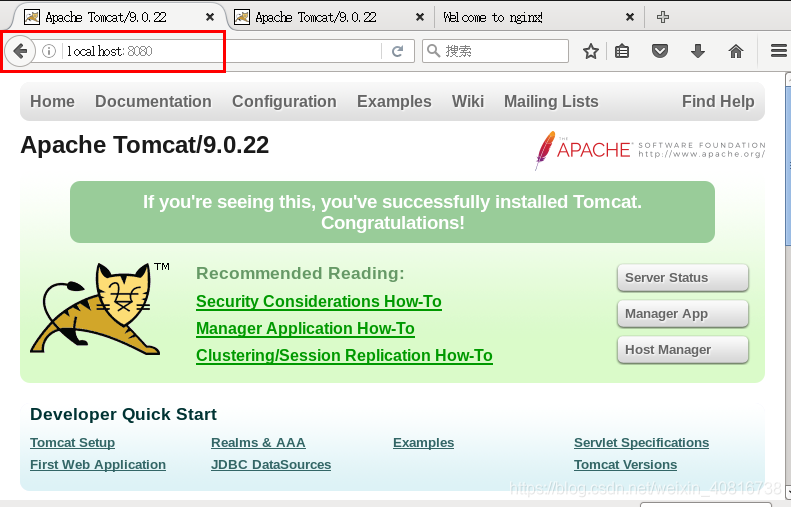Open a new tab with plus button

coord(663,17)
